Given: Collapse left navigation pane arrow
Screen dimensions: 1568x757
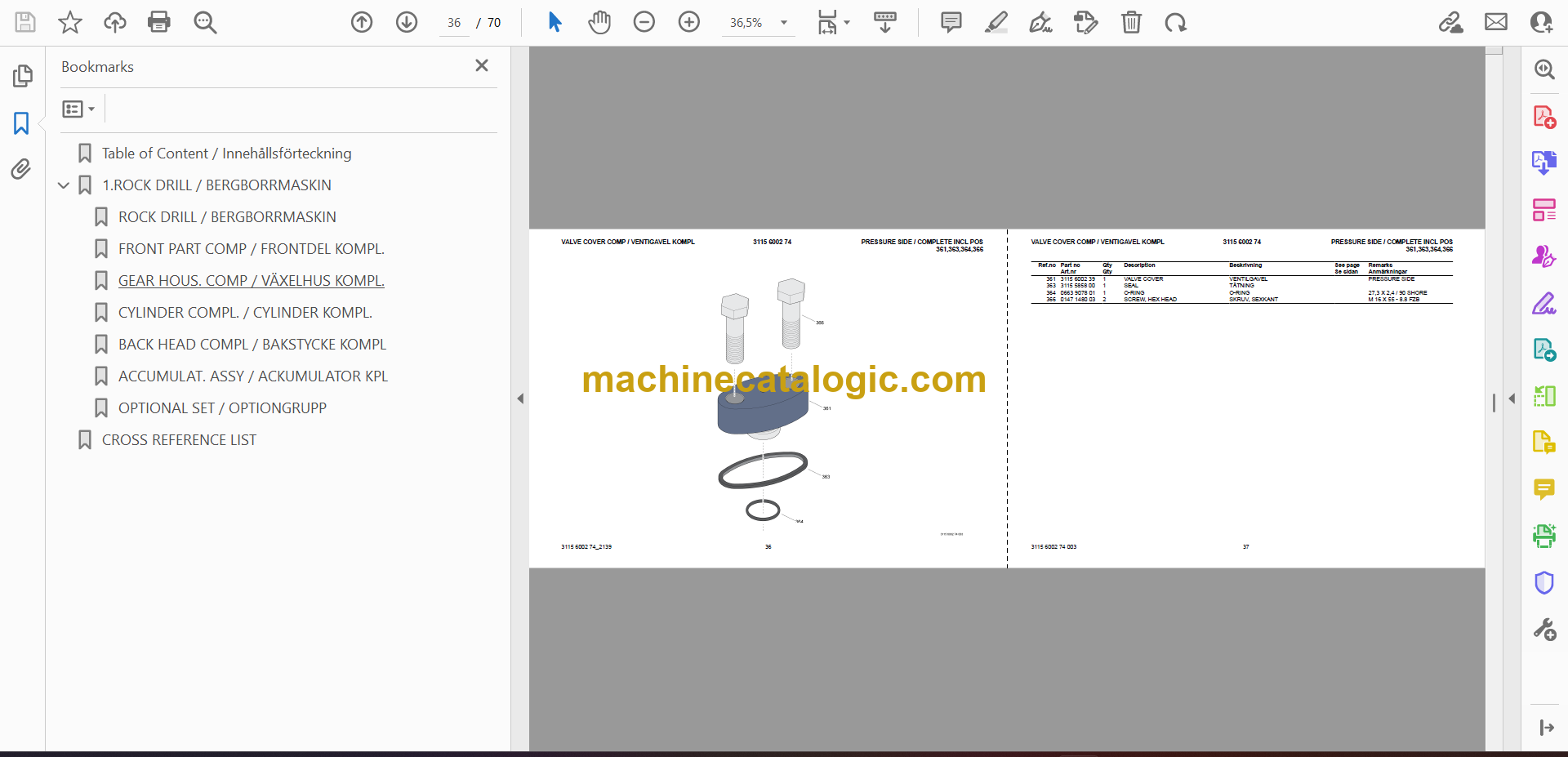Looking at the screenshot, I should coord(520,399).
